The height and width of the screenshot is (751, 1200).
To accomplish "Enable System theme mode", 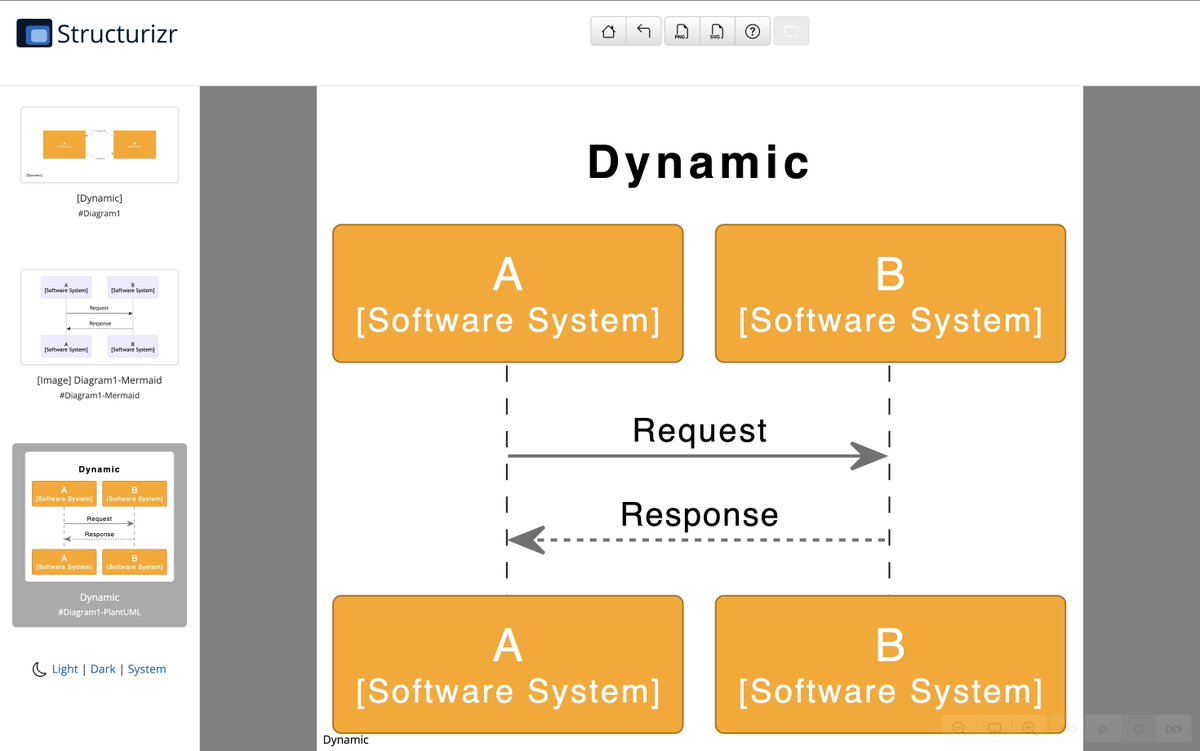I will (x=147, y=669).
